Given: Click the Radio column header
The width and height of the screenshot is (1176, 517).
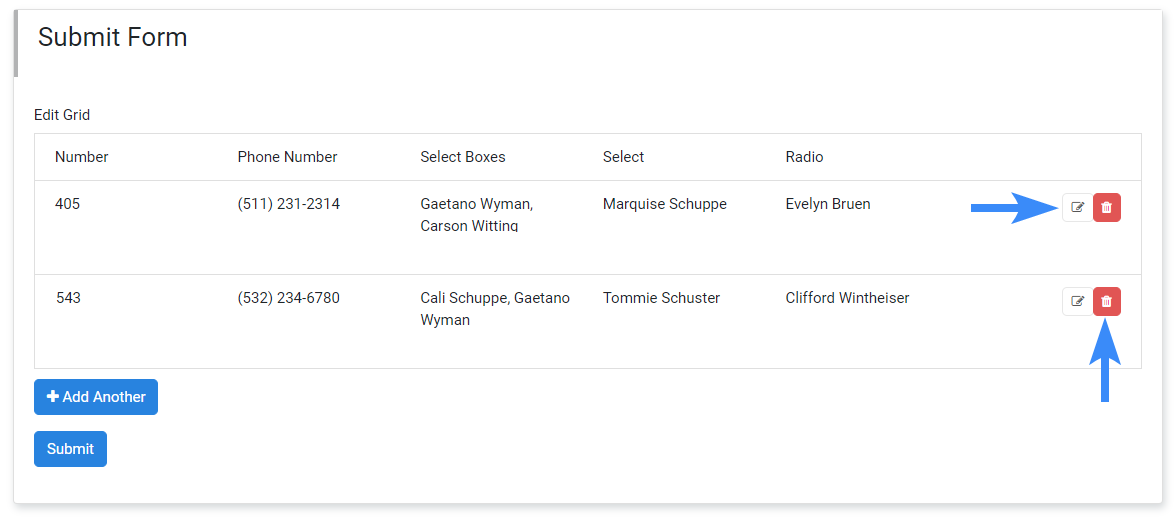Looking at the screenshot, I should tap(804, 157).
